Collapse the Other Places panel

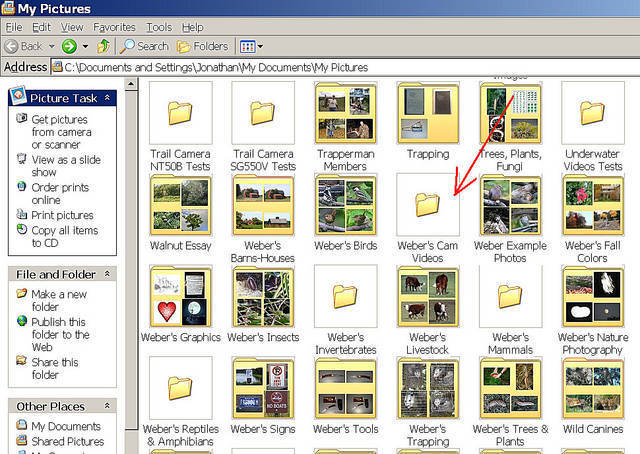pos(107,406)
